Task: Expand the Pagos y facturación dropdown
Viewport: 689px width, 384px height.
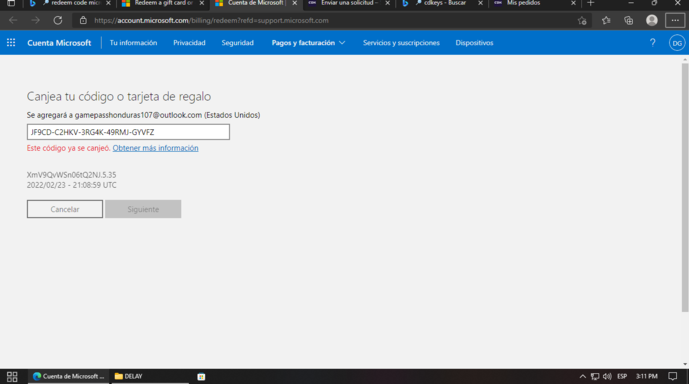Action: 308,43
